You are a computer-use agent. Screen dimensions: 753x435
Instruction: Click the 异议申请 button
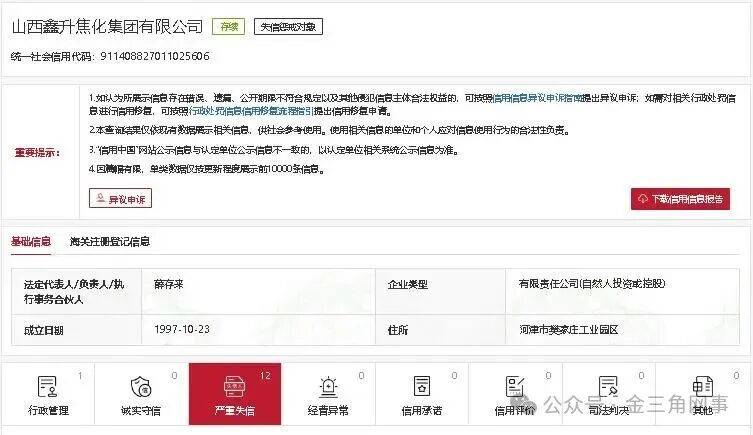click(x=121, y=199)
